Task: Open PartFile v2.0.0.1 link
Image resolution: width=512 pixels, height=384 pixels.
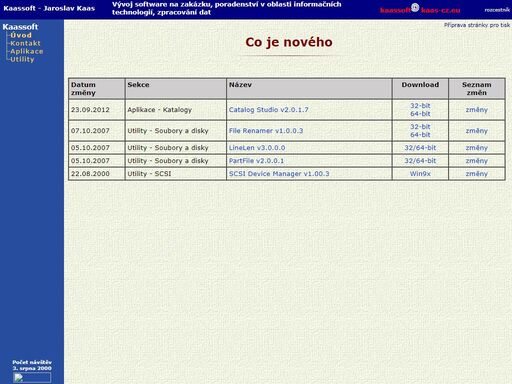Action: (256, 161)
